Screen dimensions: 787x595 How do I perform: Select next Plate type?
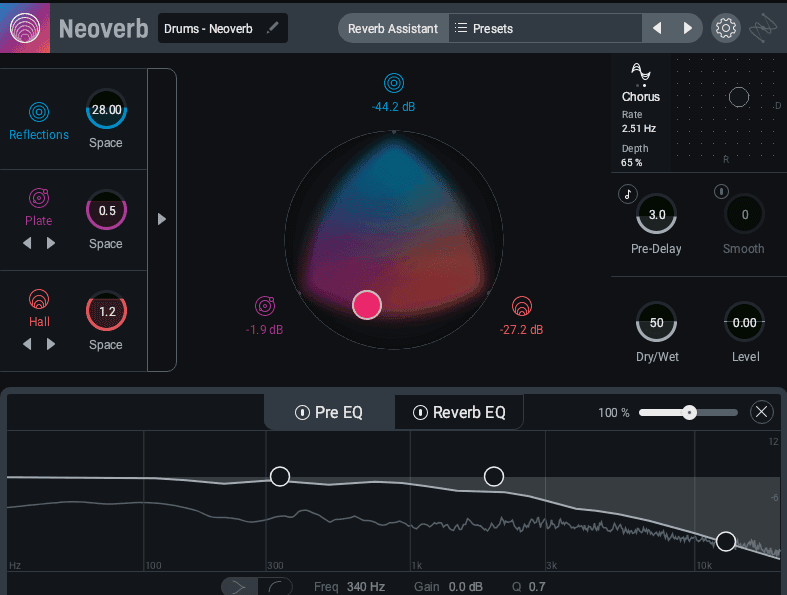coord(51,243)
